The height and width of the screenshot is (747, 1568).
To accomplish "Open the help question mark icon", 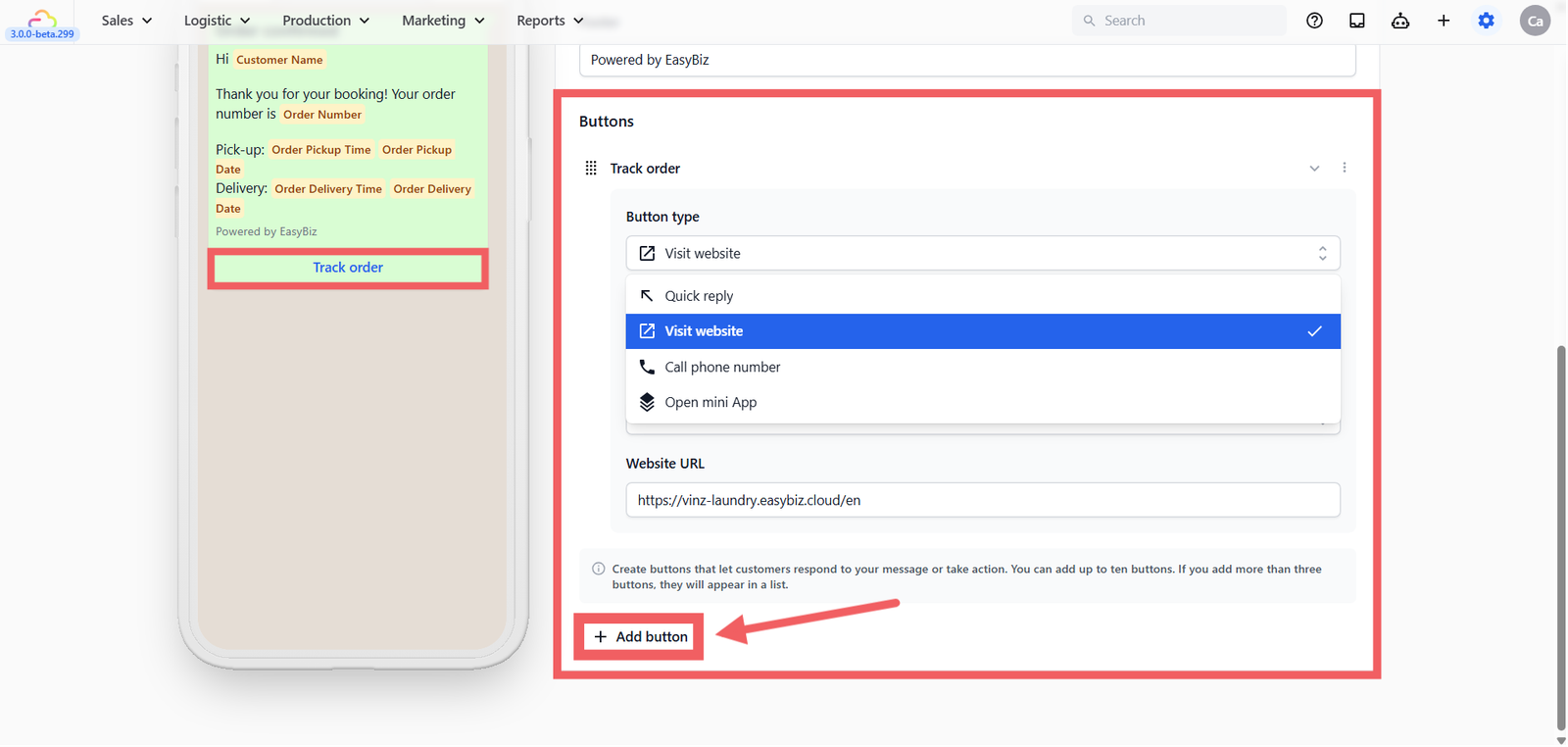I will click(1315, 21).
